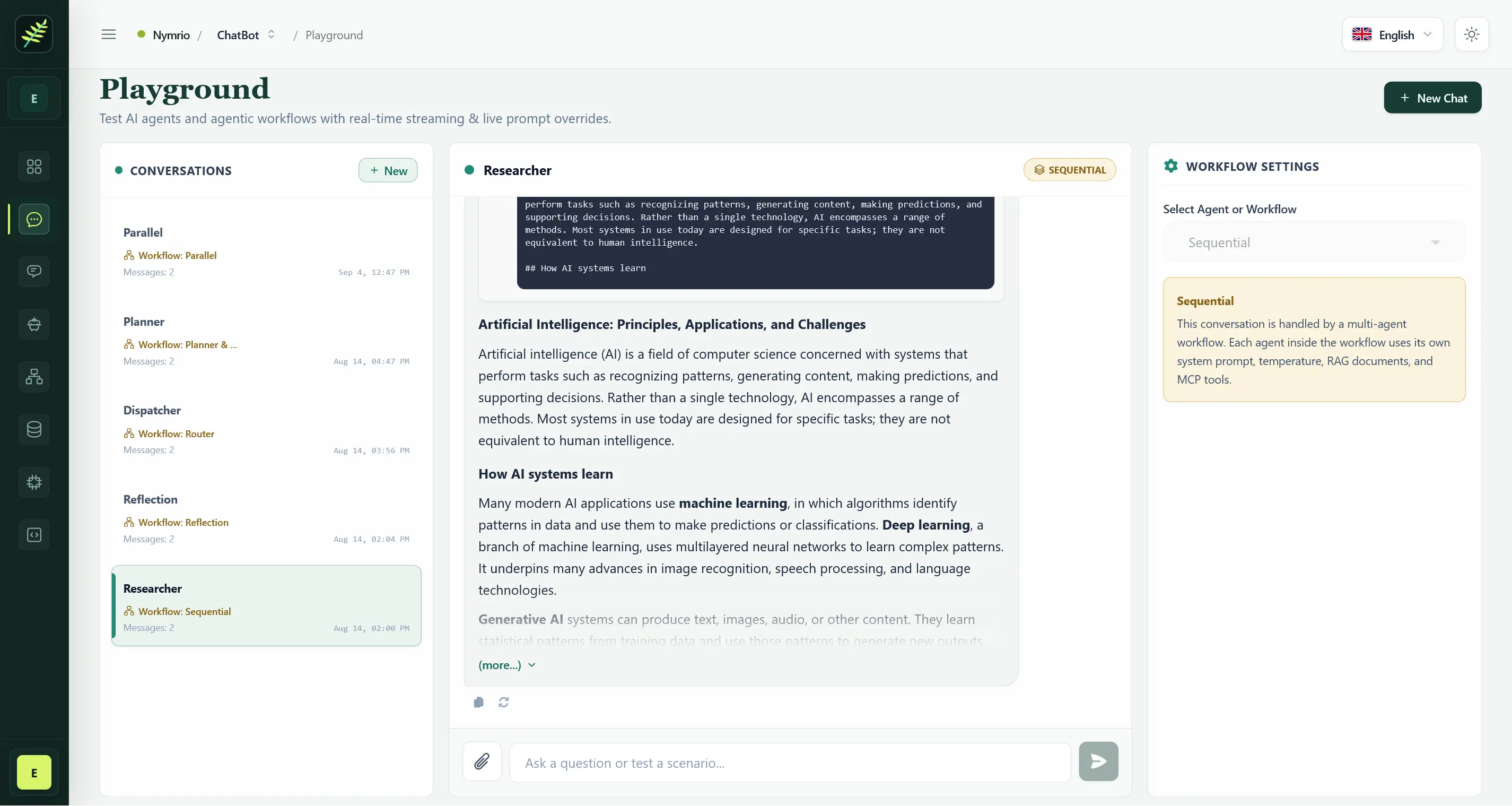1512x806 pixels.
Task: Copy the response with copy icon
Action: pos(478,702)
